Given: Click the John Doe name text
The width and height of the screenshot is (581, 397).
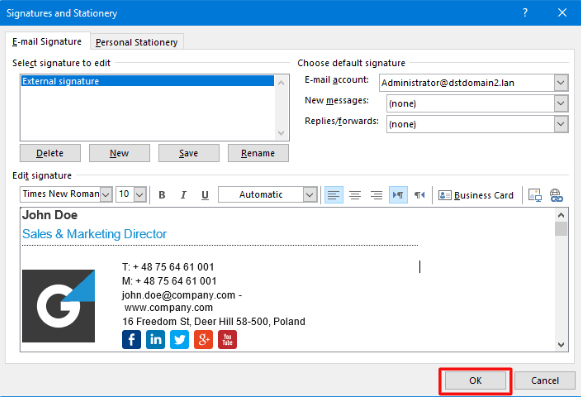Looking at the screenshot, I should coord(50,215).
